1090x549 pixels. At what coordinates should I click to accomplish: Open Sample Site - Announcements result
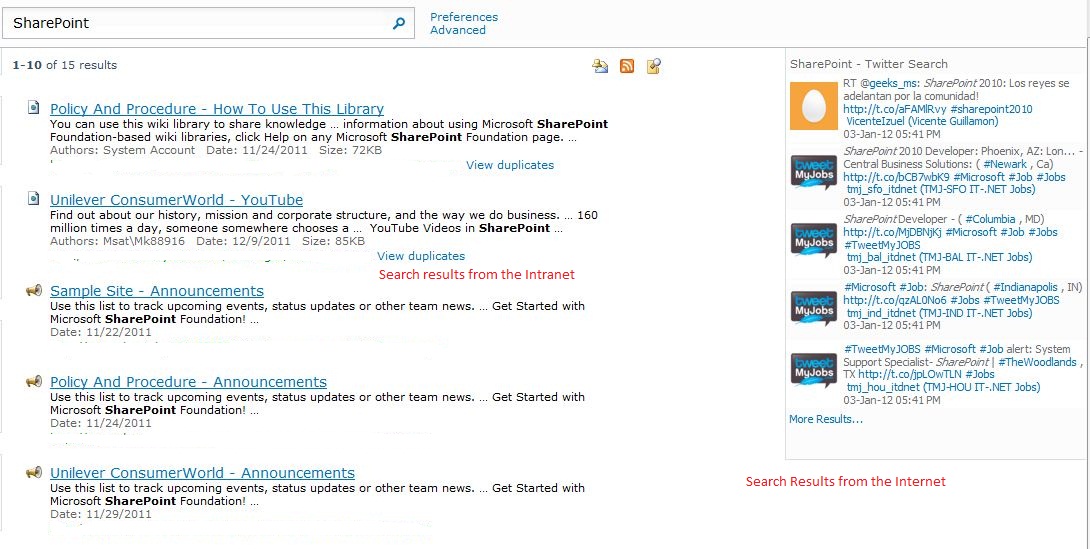pyautogui.click(x=157, y=290)
